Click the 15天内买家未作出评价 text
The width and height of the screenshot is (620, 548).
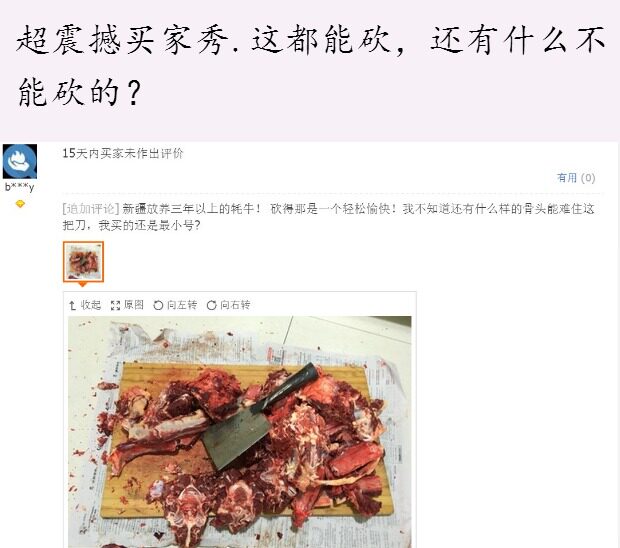click(x=123, y=153)
